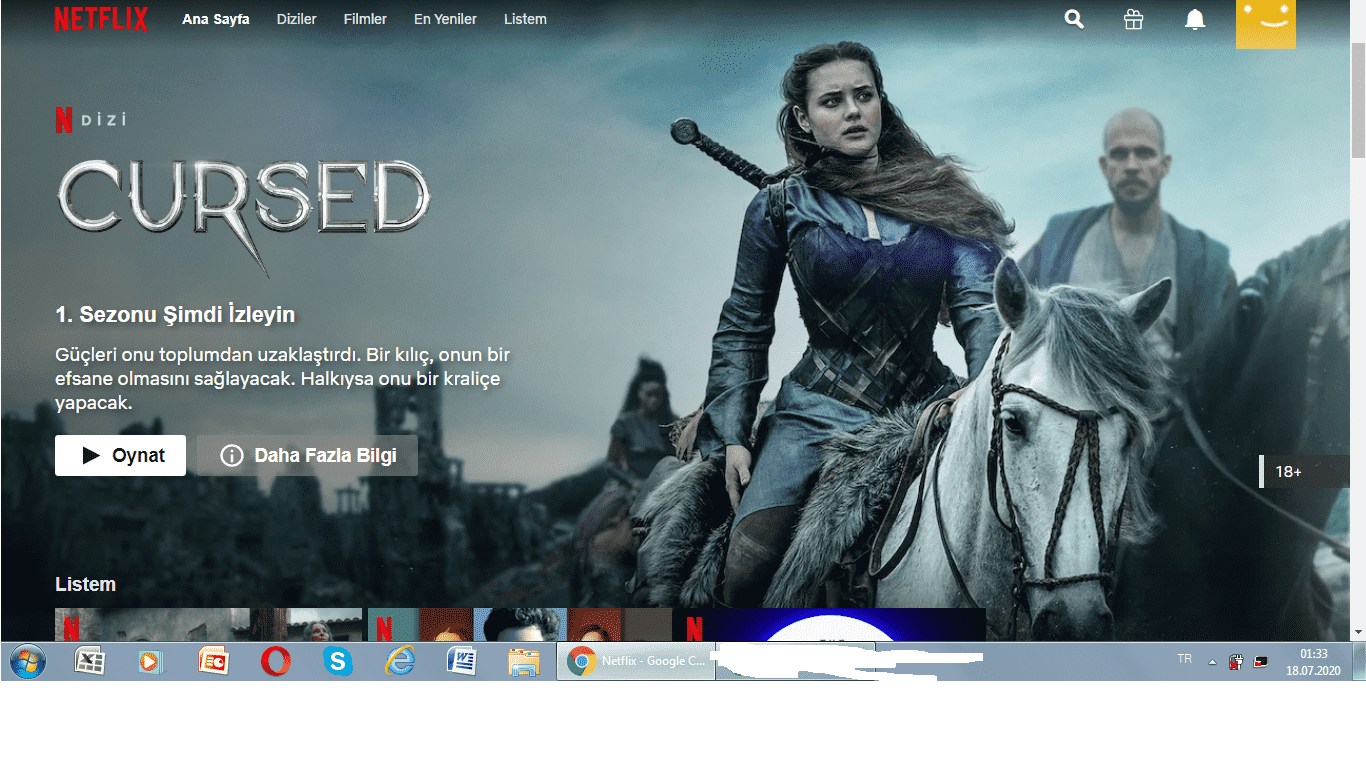Viewport: 1366px width, 768px height.
Task: Click Daha Fazla Bilgi button
Action: tap(307, 455)
